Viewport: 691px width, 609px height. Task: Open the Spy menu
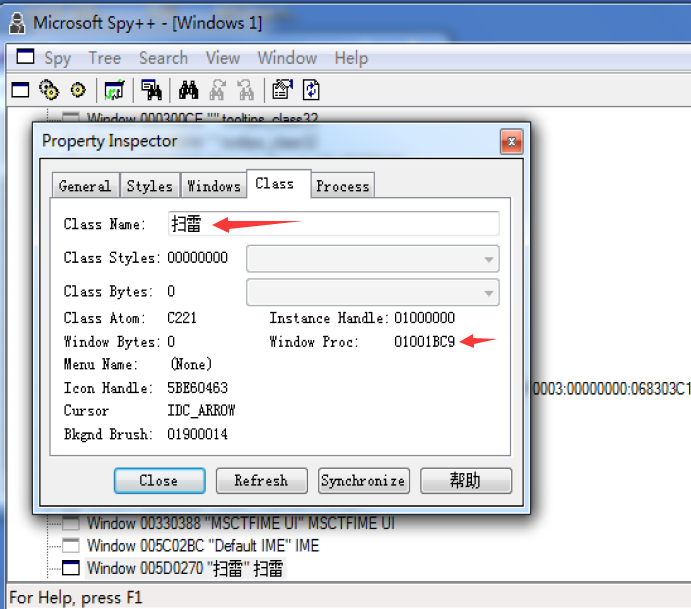pyautogui.click(x=57, y=58)
